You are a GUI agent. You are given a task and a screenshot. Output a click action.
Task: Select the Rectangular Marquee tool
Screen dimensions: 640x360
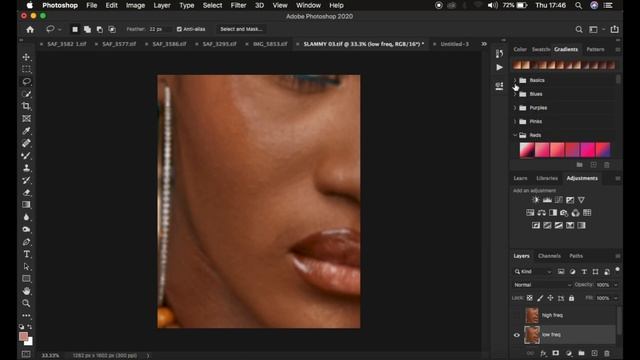27,69
